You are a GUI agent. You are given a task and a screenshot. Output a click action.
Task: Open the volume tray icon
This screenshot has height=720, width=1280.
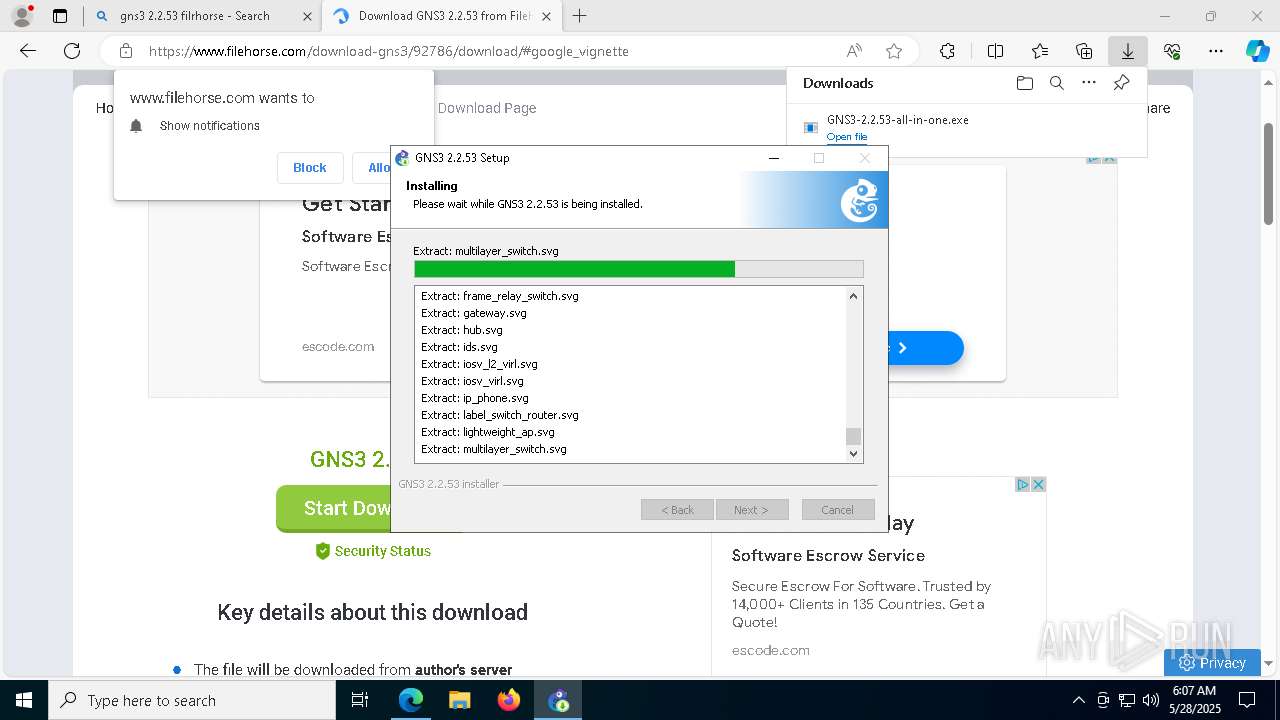tap(1151, 700)
